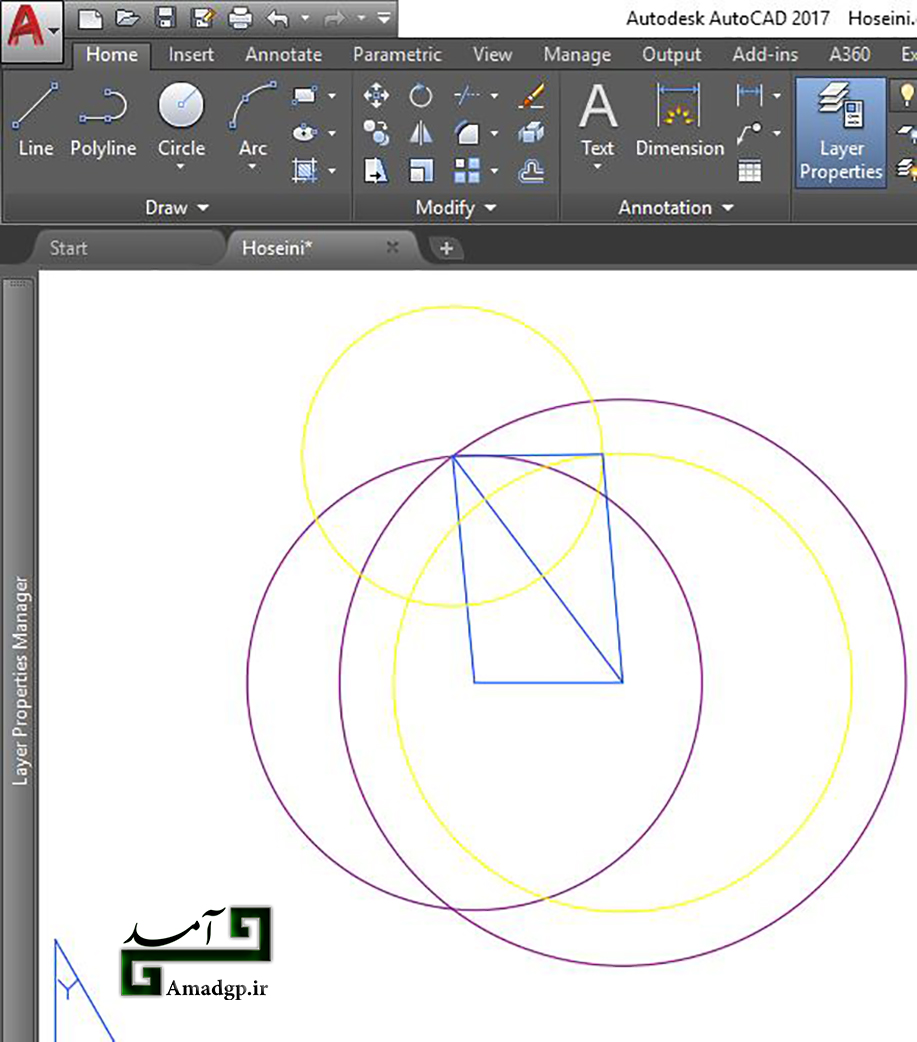Open the Redo history dropdown arrow
Image resolution: width=917 pixels, height=1042 pixels.
tap(361, 18)
